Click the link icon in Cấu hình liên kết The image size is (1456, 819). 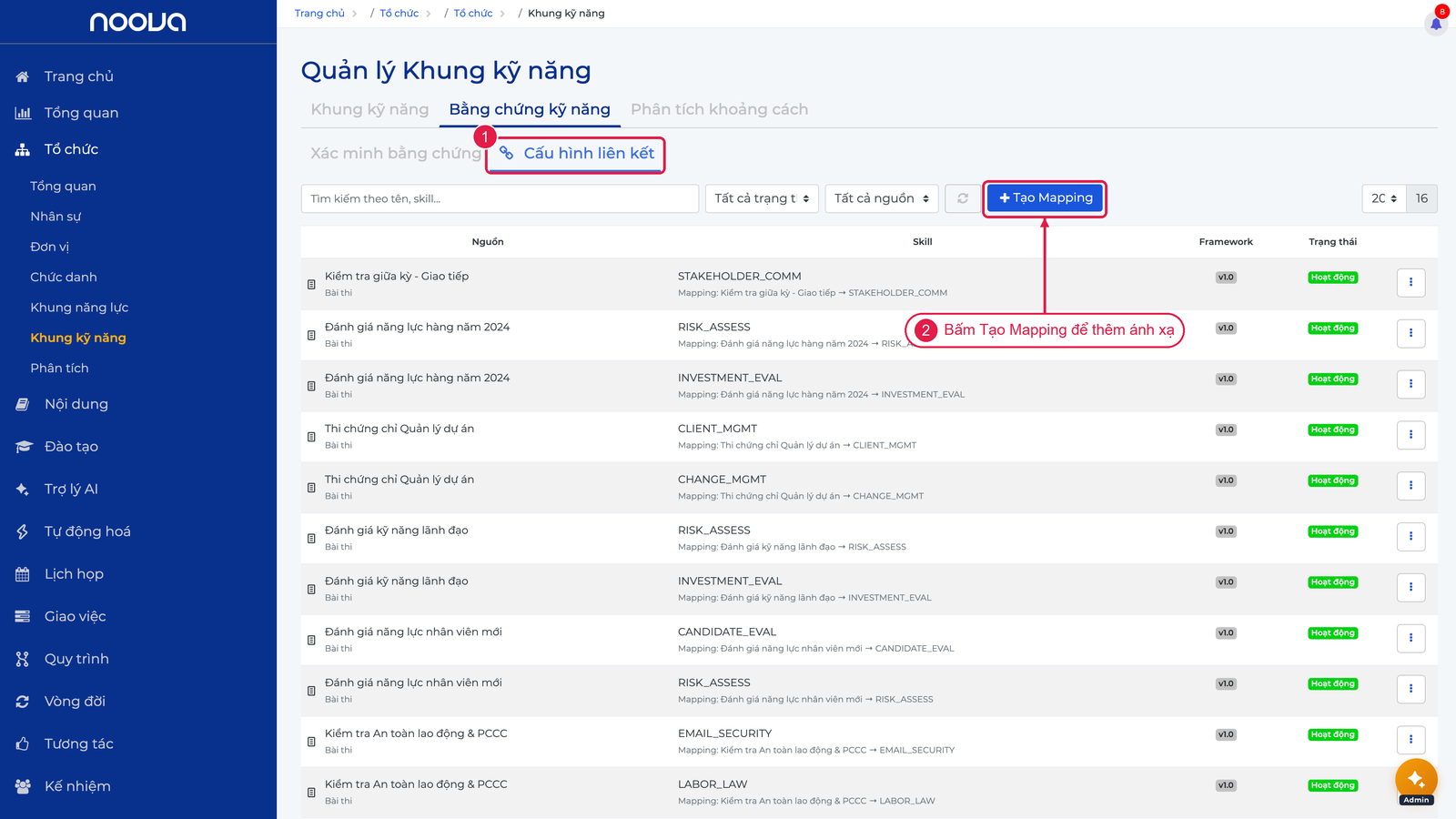[x=507, y=153]
